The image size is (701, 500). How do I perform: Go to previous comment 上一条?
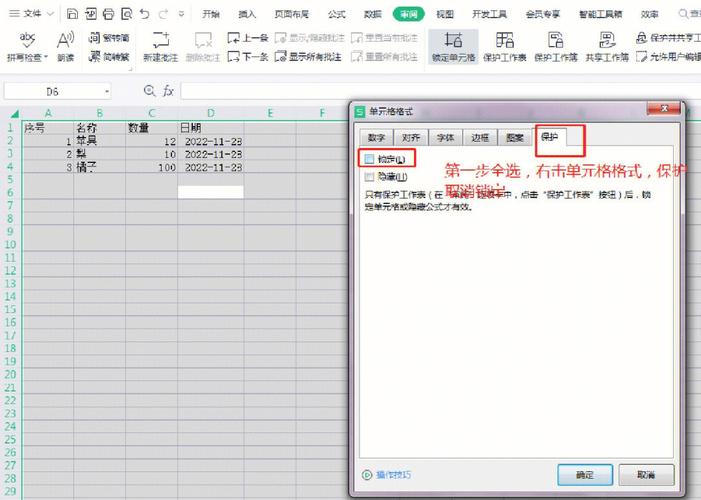248,38
